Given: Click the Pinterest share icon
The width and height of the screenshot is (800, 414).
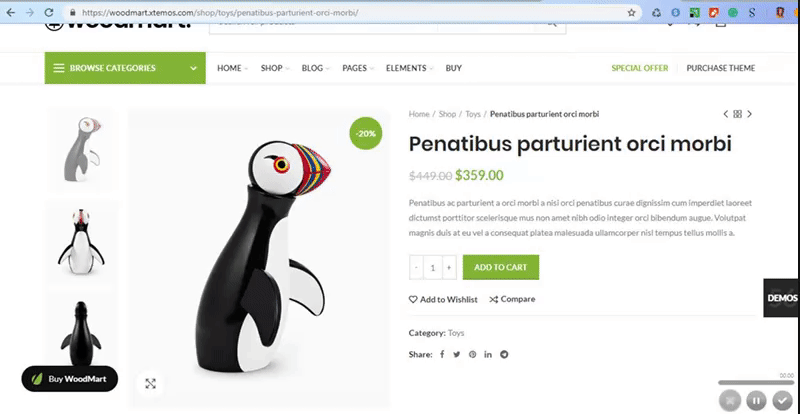Looking at the screenshot, I should pyautogui.click(x=472, y=354).
